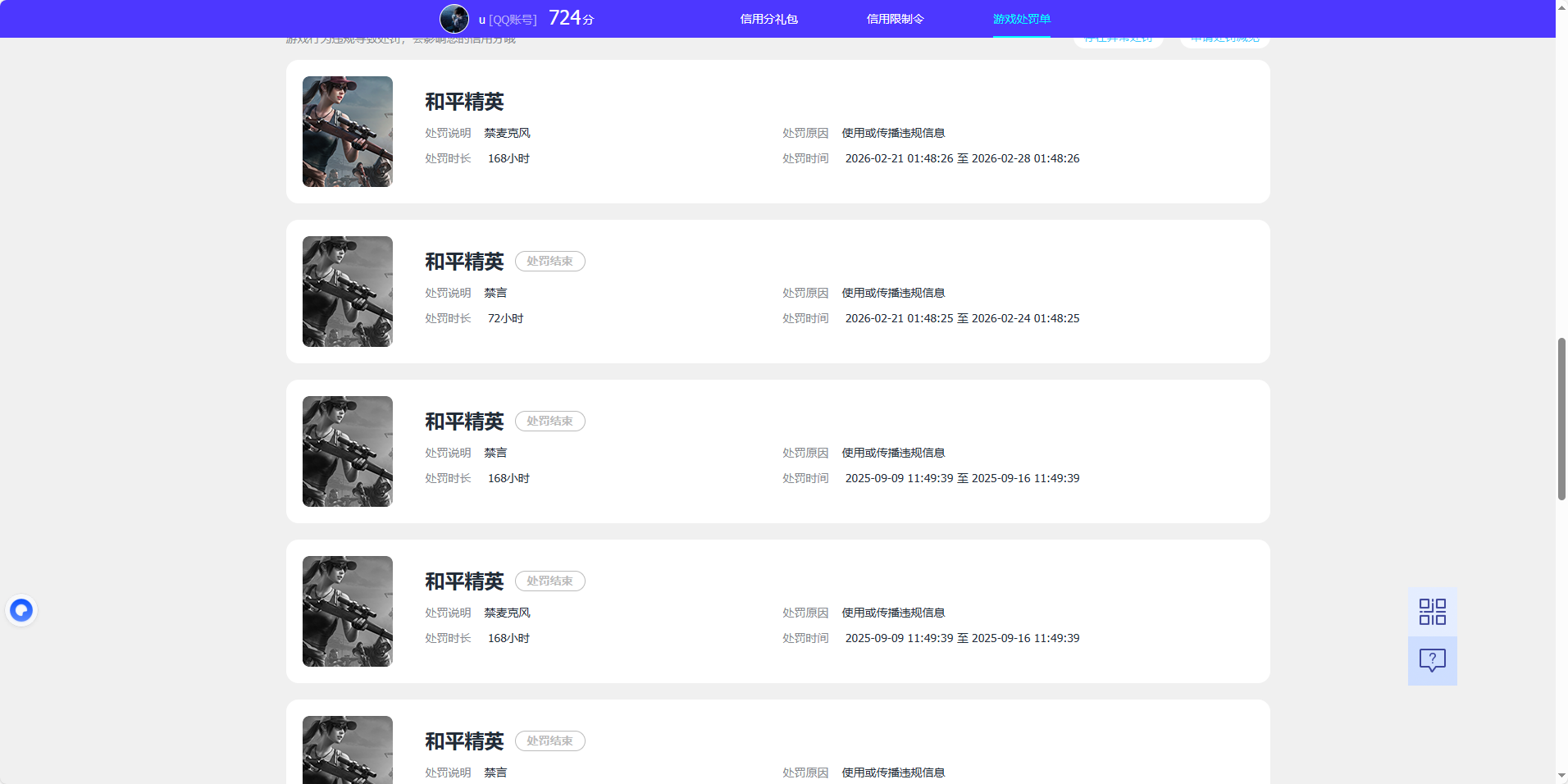
Task: Open the QR code panel icon
Action: [x=1431, y=611]
